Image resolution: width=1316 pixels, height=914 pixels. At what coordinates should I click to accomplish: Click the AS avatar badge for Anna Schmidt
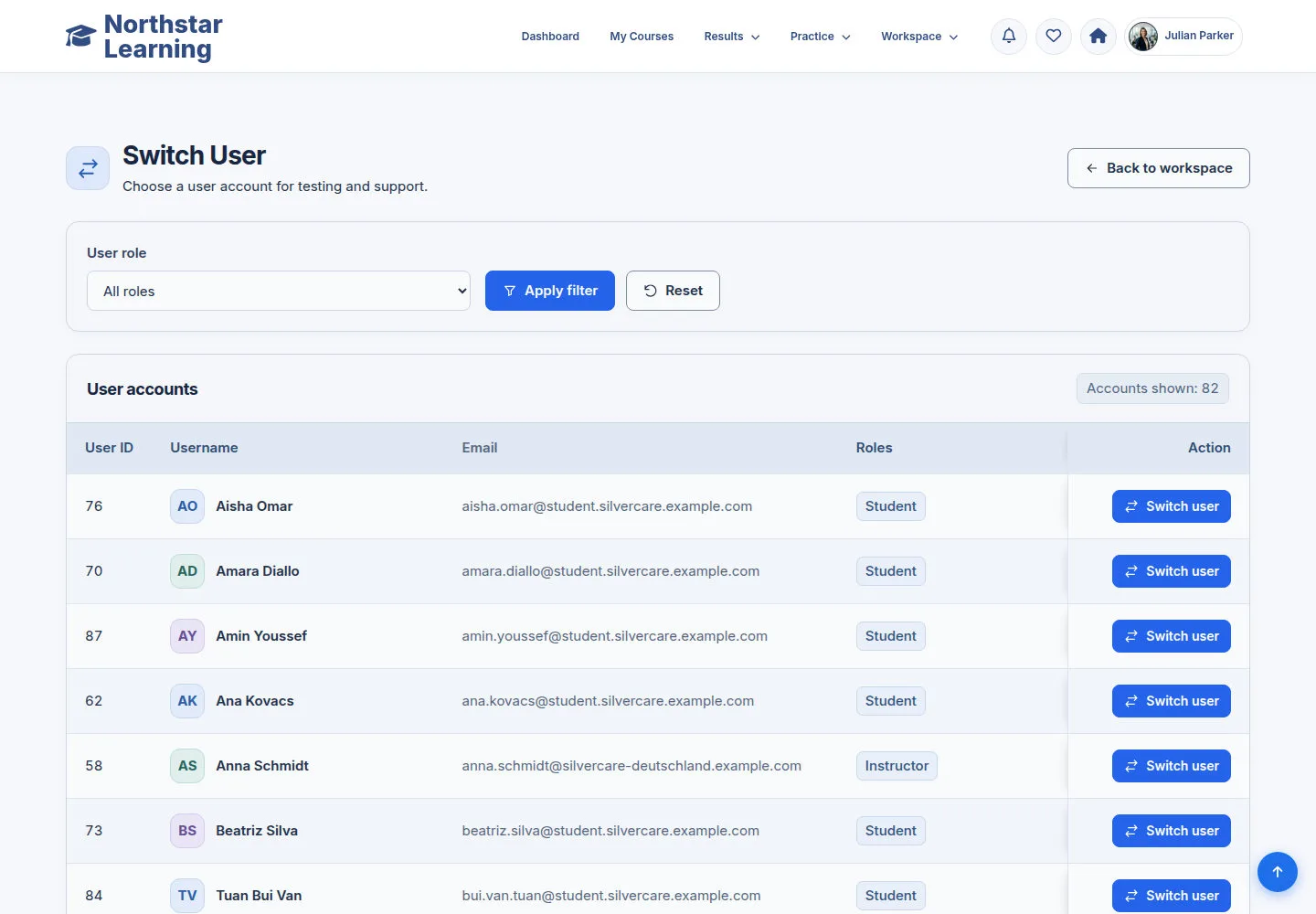(x=187, y=766)
